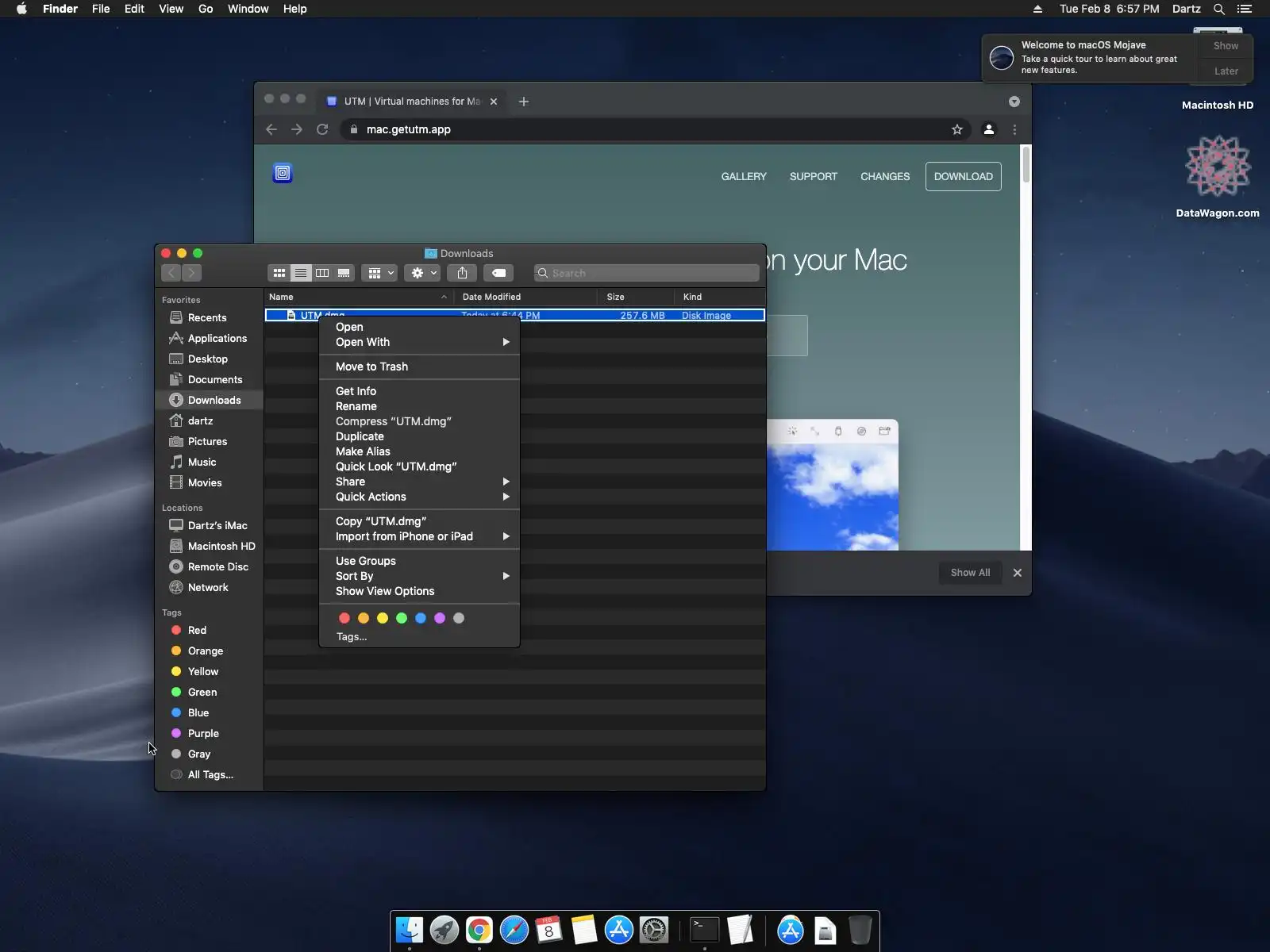Viewport: 1270px width, 952px height.
Task: Expand the Quick Actions submenu
Action: point(419,497)
